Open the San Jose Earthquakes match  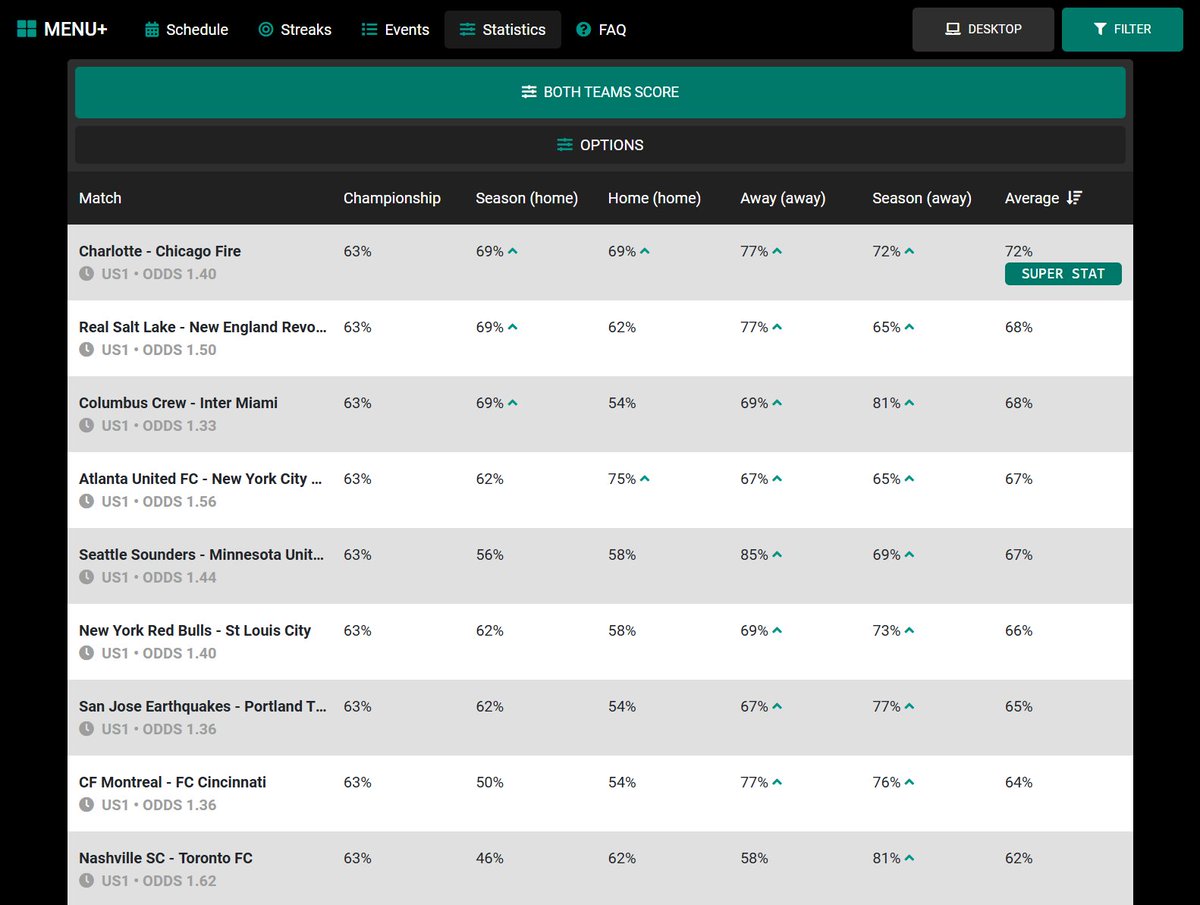click(203, 707)
